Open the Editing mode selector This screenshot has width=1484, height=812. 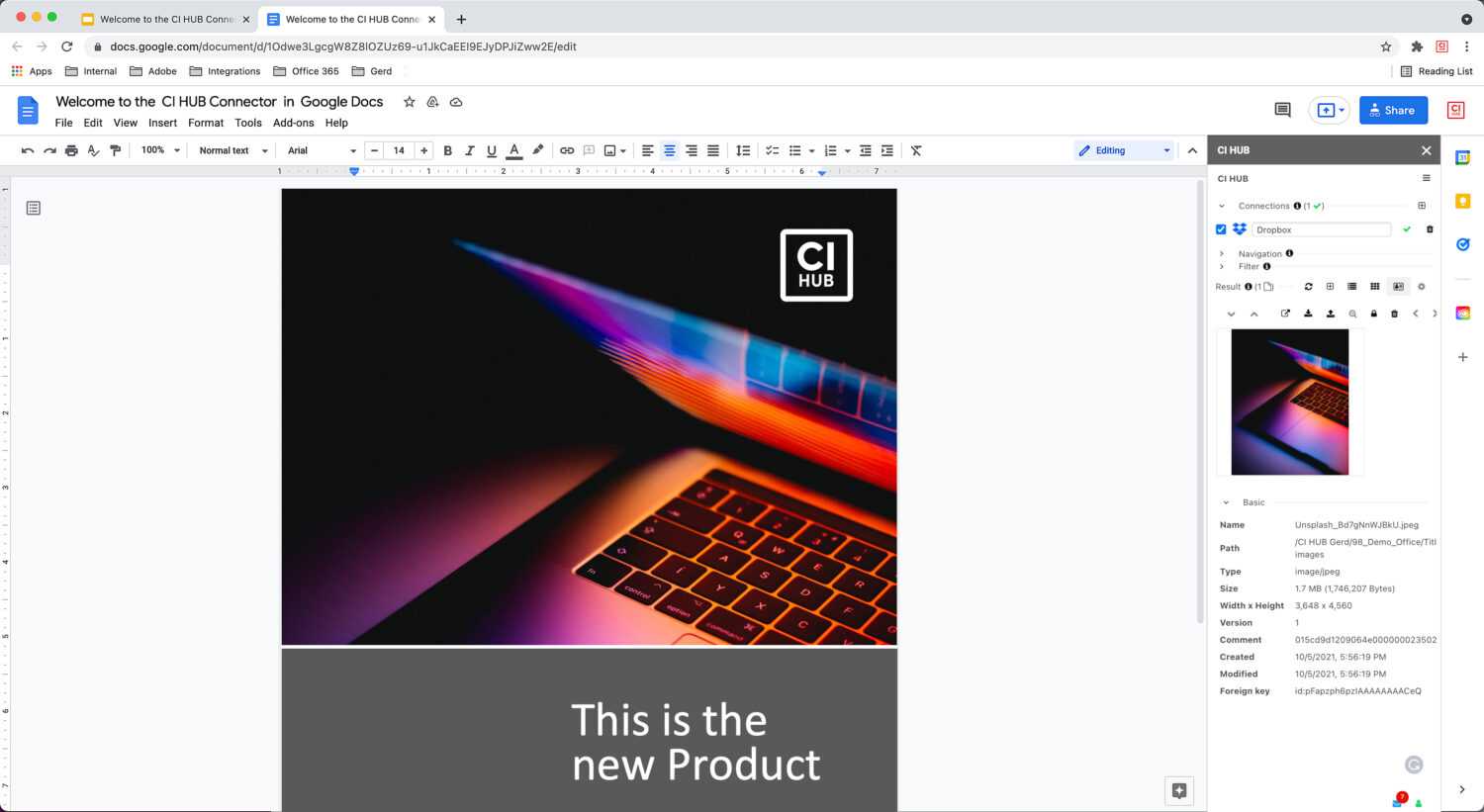coord(1124,150)
